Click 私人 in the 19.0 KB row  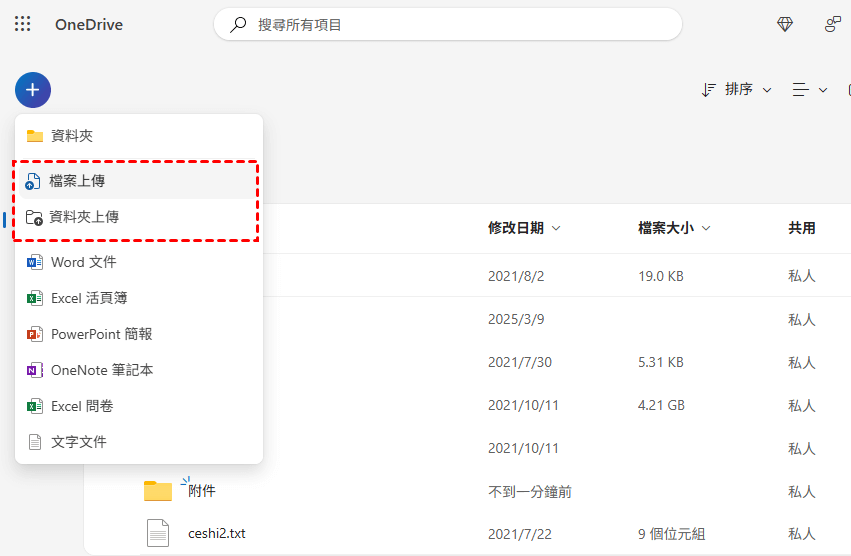click(802, 276)
